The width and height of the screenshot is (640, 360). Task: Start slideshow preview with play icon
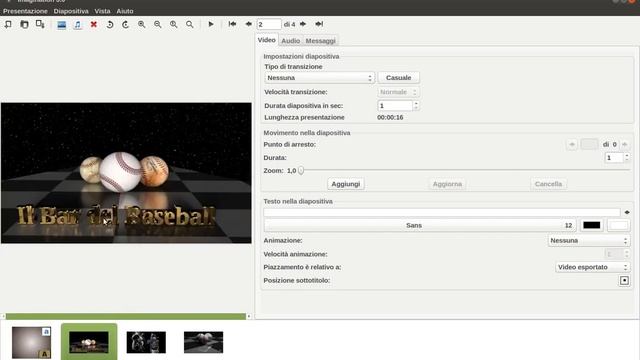coord(211,24)
